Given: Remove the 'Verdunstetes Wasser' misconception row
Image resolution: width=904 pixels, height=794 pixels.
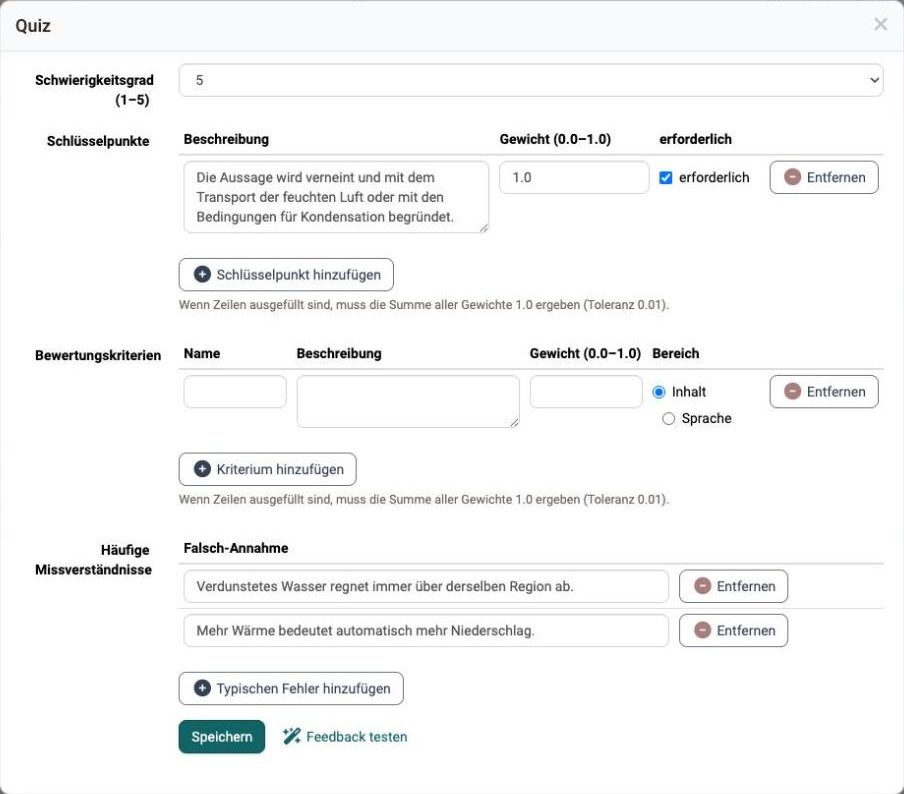Looking at the screenshot, I should pos(733,586).
